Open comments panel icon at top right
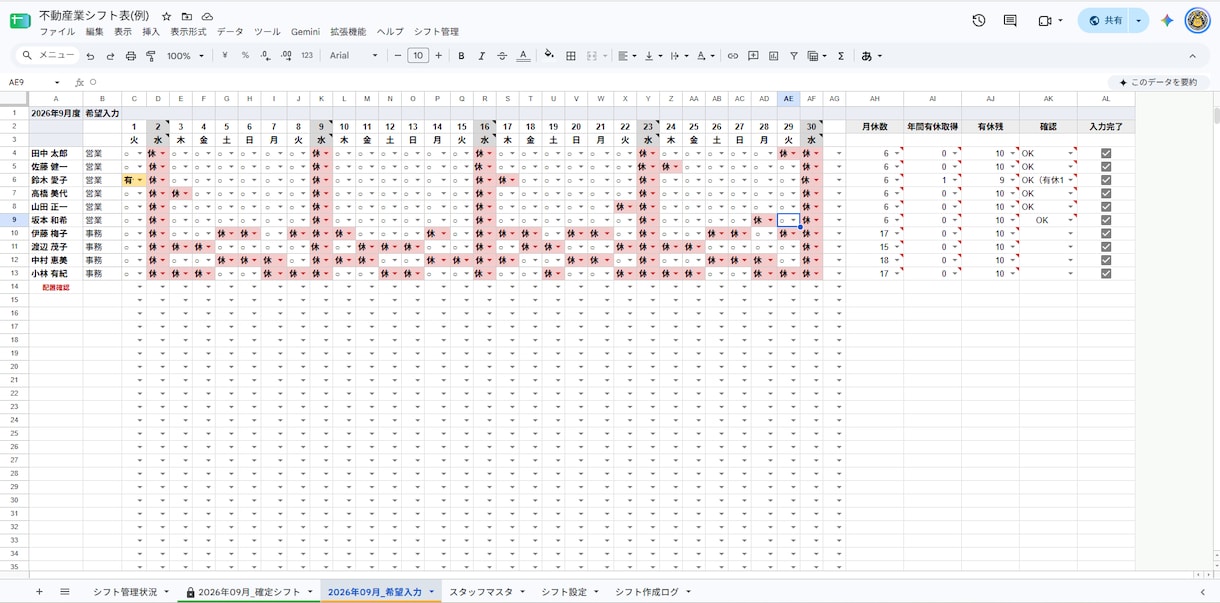This screenshot has width=1220, height=603. (x=1010, y=20)
